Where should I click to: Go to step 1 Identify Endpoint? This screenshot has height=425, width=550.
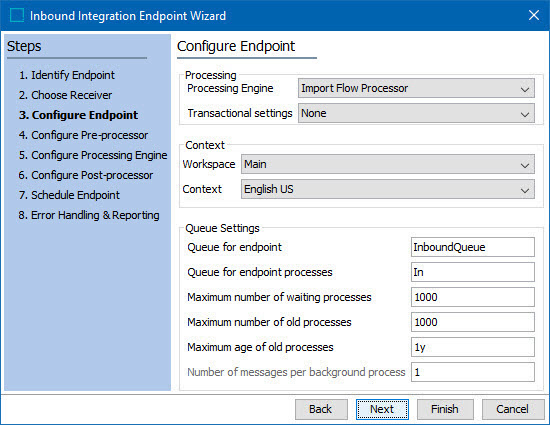tap(67, 75)
